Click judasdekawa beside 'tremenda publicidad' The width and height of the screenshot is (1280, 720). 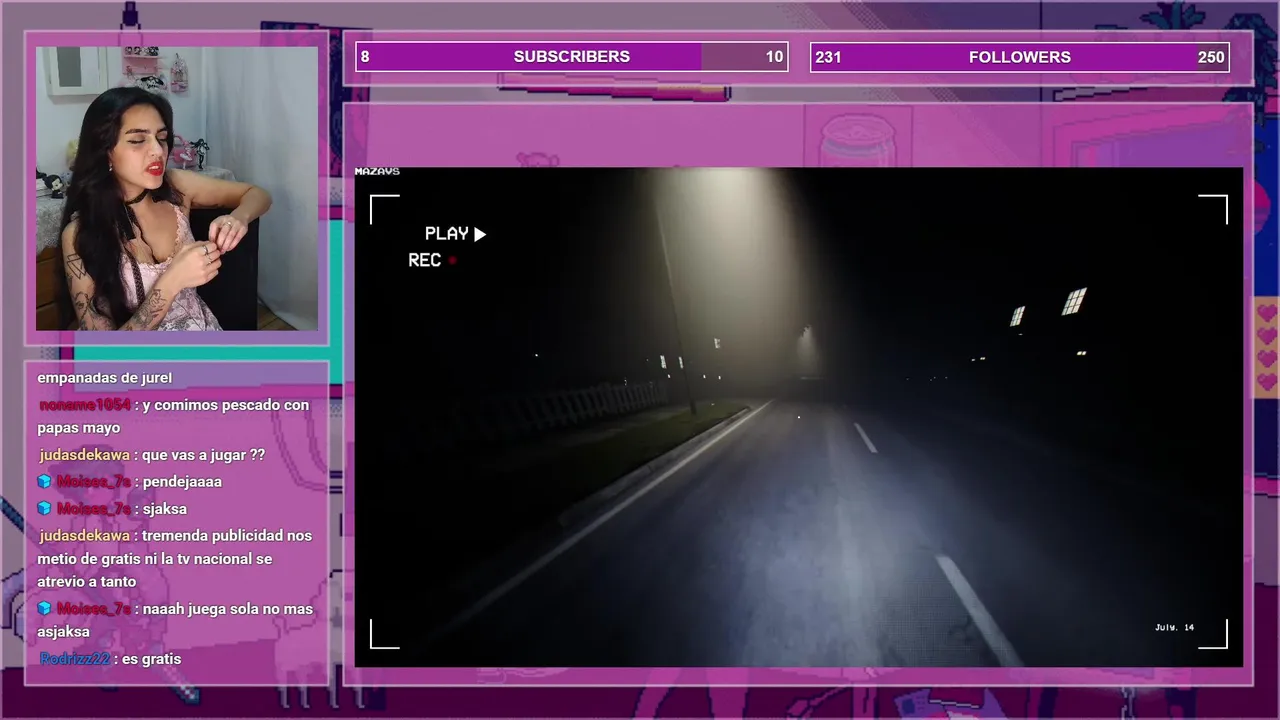[84, 535]
